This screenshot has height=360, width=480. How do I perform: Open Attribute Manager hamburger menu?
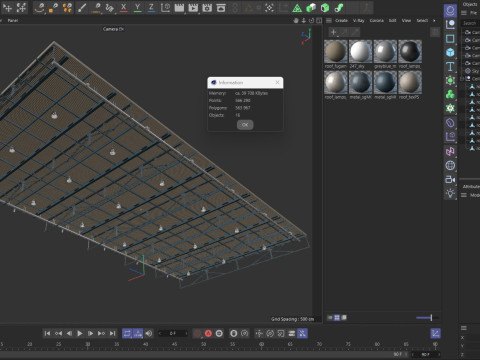point(464,195)
